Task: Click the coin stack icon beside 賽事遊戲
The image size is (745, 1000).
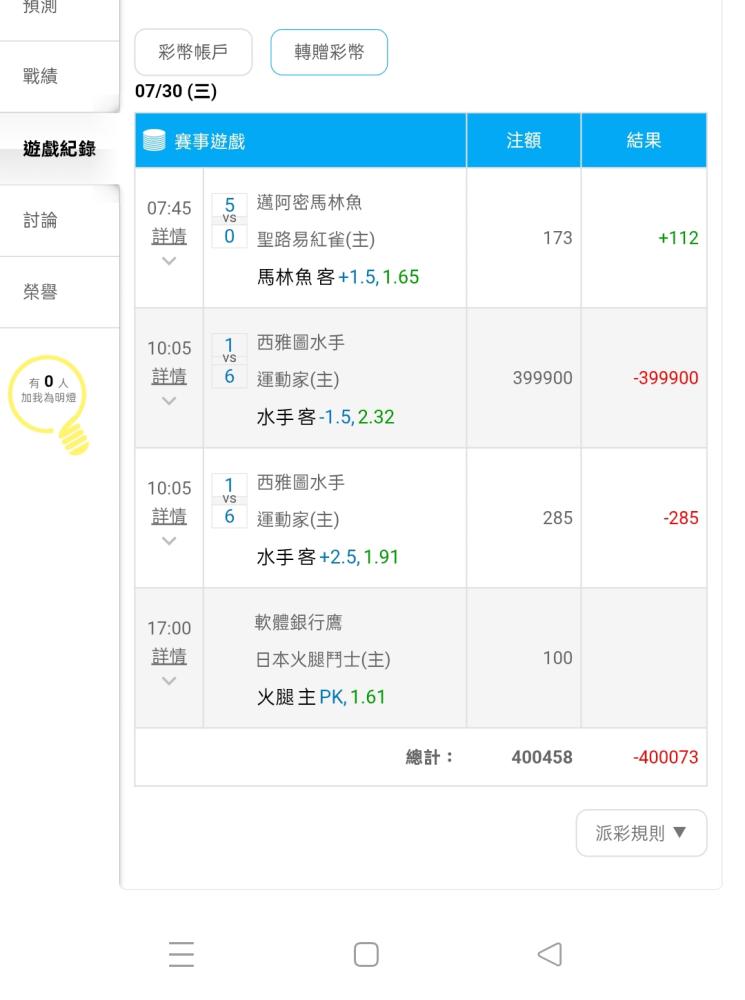Action: pyautogui.click(x=154, y=140)
